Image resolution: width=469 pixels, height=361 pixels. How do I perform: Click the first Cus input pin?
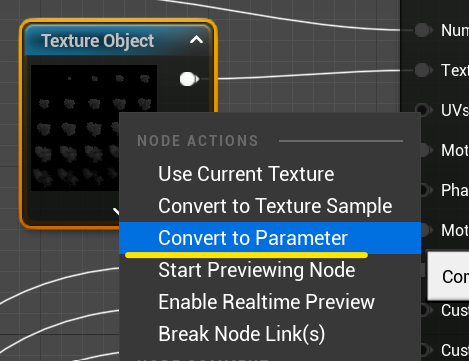tap(426, 310)
